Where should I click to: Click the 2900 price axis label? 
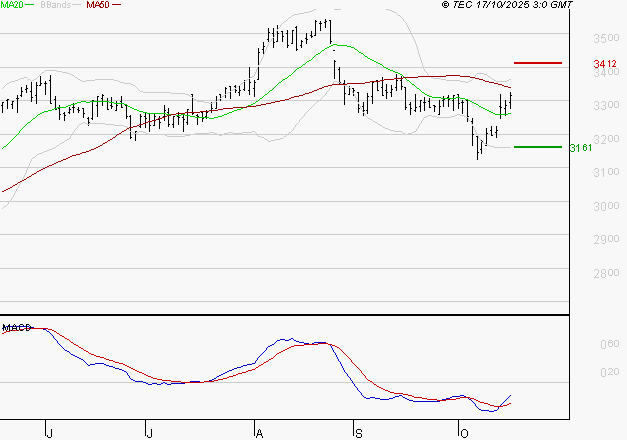[606, 239]
